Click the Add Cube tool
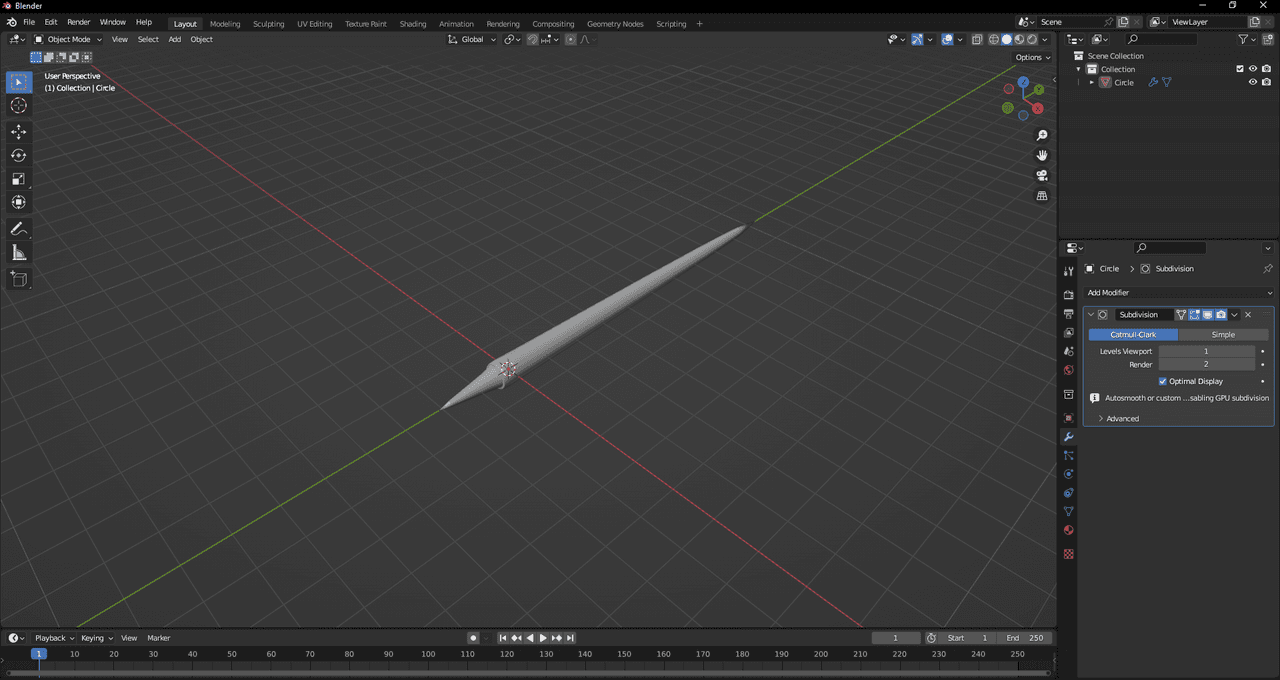This screenshot has height=680, width=1280. (x=19, y=279)
